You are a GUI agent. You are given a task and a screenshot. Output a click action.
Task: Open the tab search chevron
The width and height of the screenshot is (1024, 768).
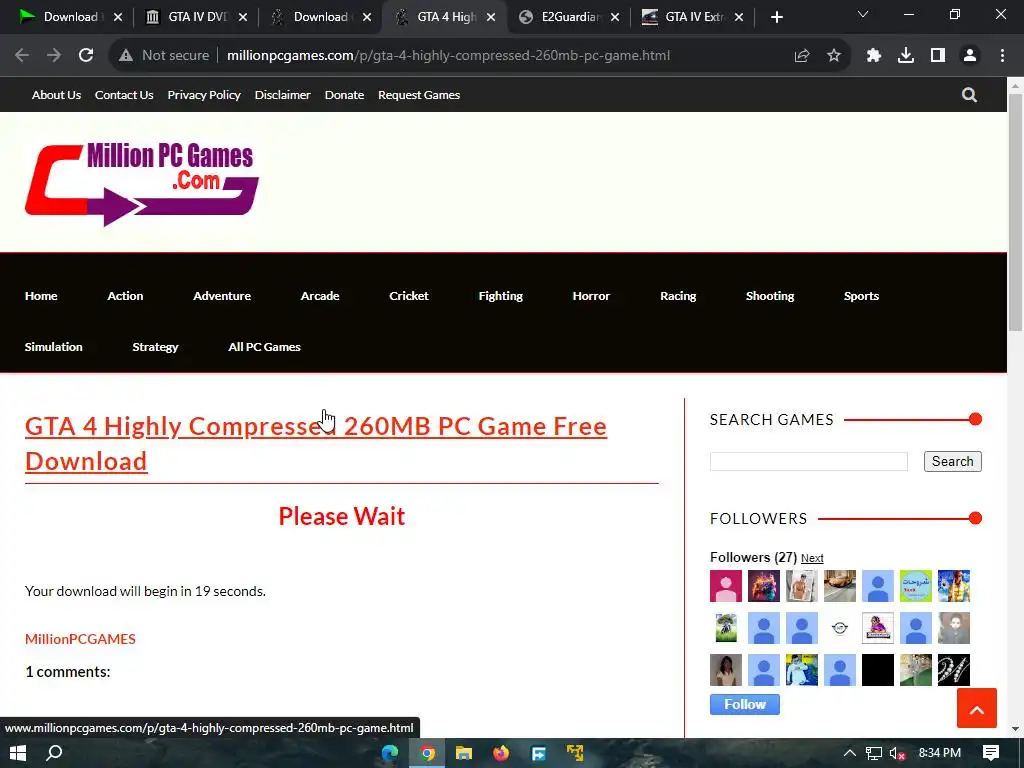click(x=863, y=14)
